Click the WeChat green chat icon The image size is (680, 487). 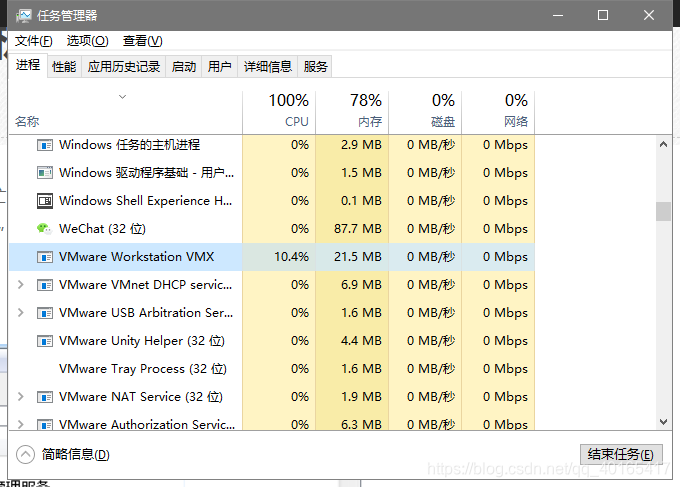pyautogui.click(x=44, y=229)
